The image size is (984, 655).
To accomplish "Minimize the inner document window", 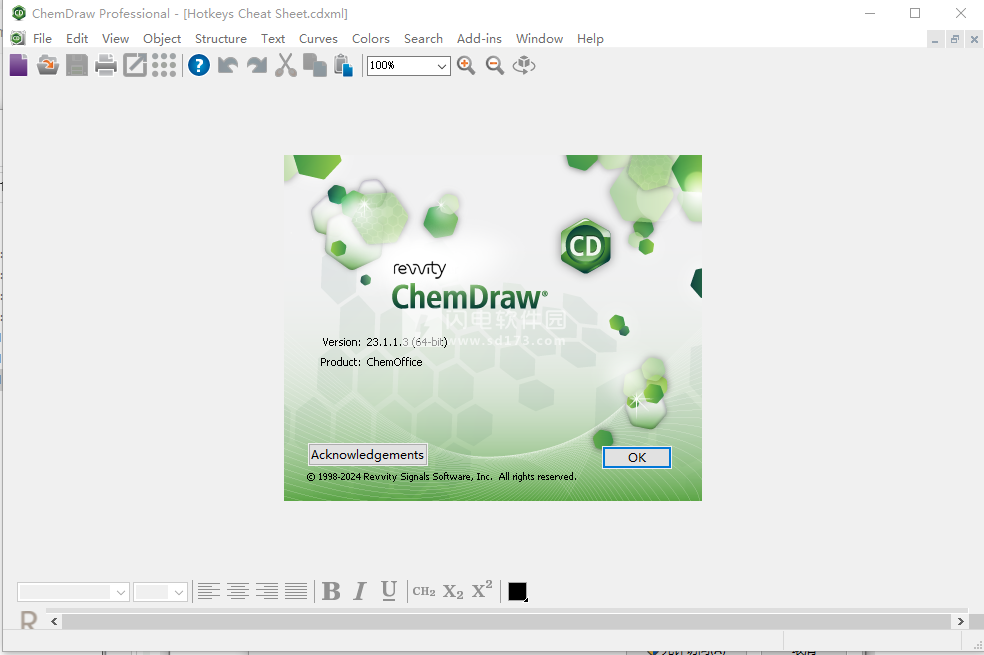I will click(935, 40).
